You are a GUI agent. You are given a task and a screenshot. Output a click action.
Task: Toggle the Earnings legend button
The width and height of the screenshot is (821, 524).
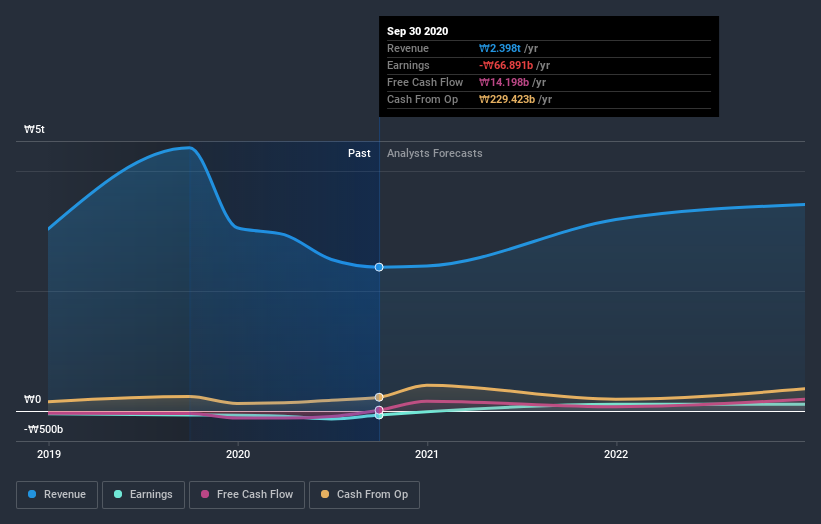[x=143, y=495]
